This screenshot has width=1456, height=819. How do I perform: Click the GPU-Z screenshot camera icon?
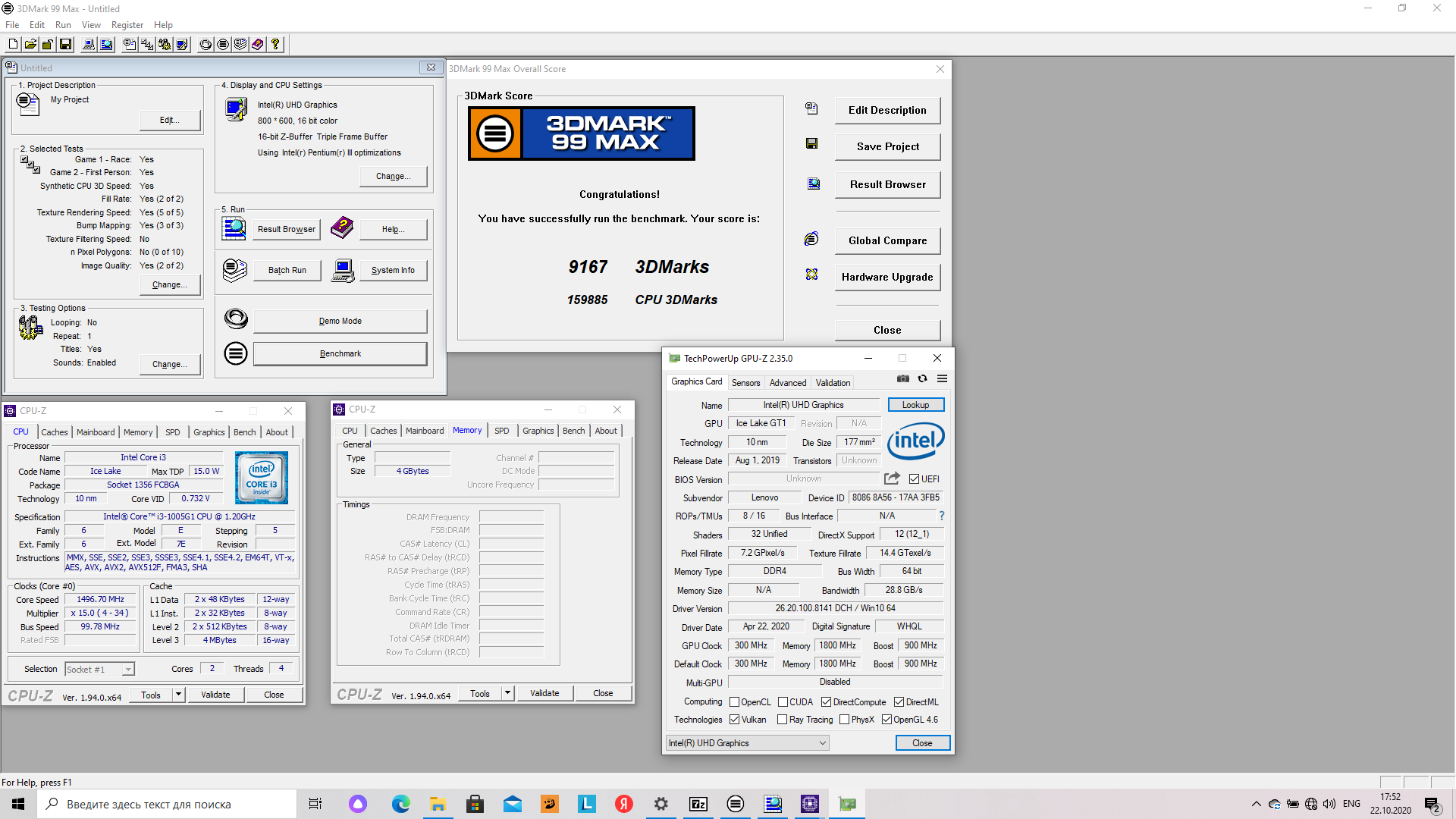[x=903, y=378]
